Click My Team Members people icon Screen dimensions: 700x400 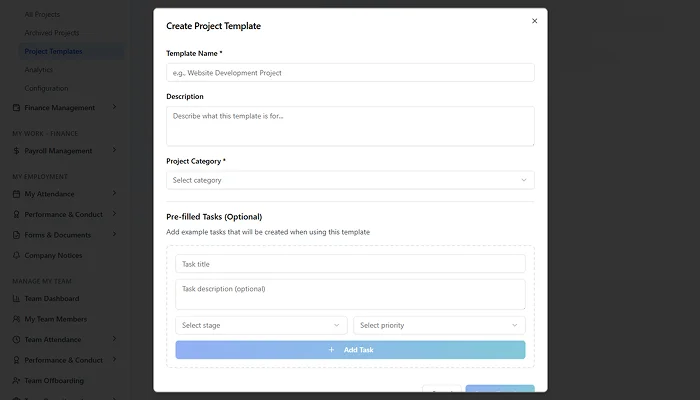click(x=16, y=319)
